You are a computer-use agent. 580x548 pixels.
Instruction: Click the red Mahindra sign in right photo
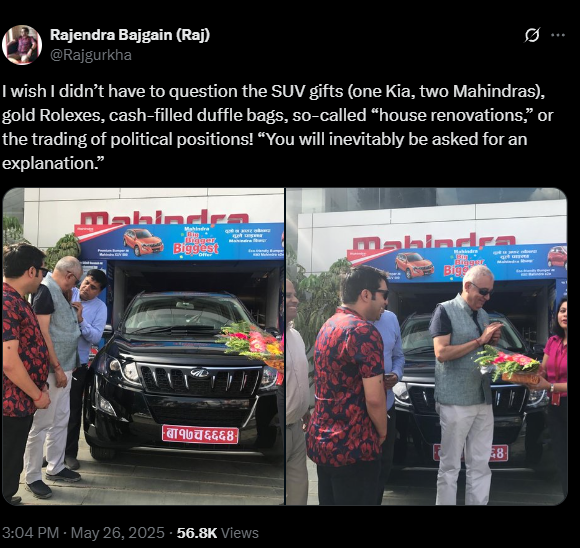coord(434,242)
